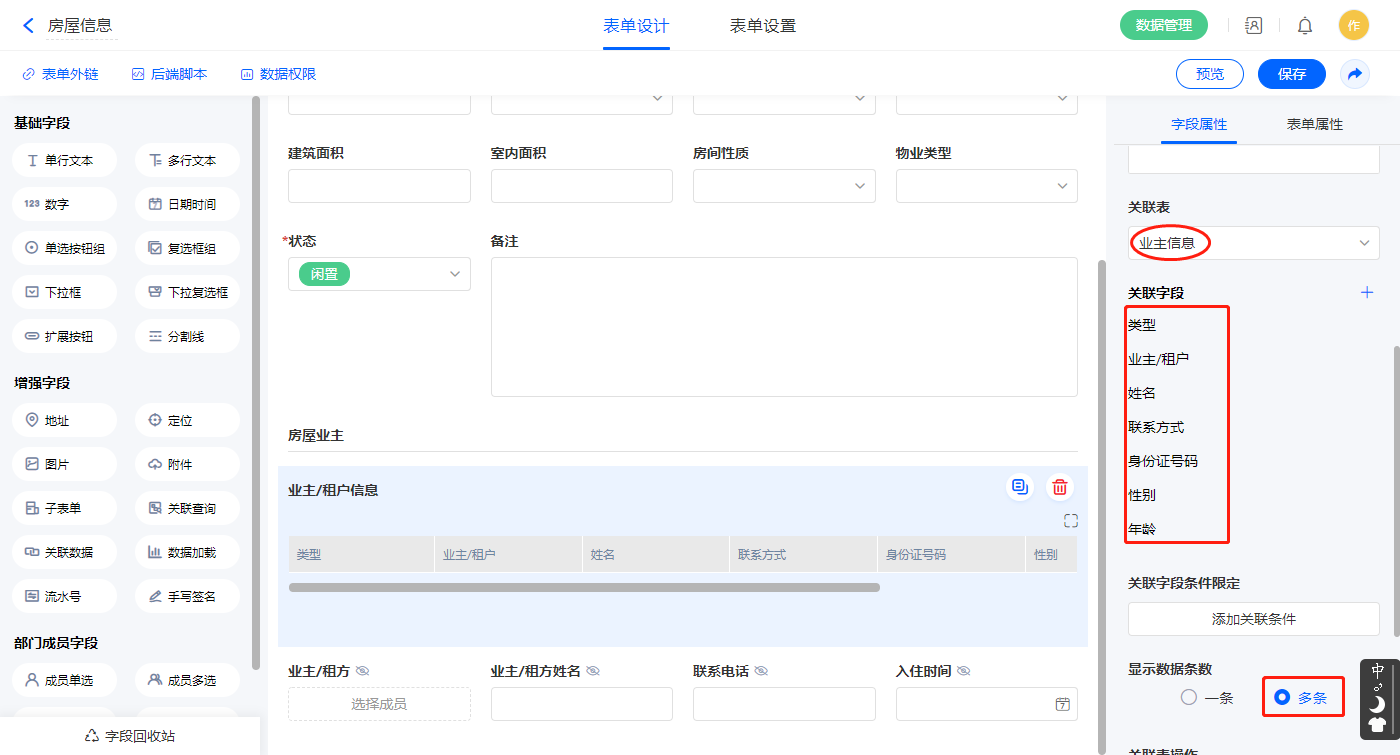
Task: Toggle the eye icon next to 联系电话
Action: [x=761, y=671]
